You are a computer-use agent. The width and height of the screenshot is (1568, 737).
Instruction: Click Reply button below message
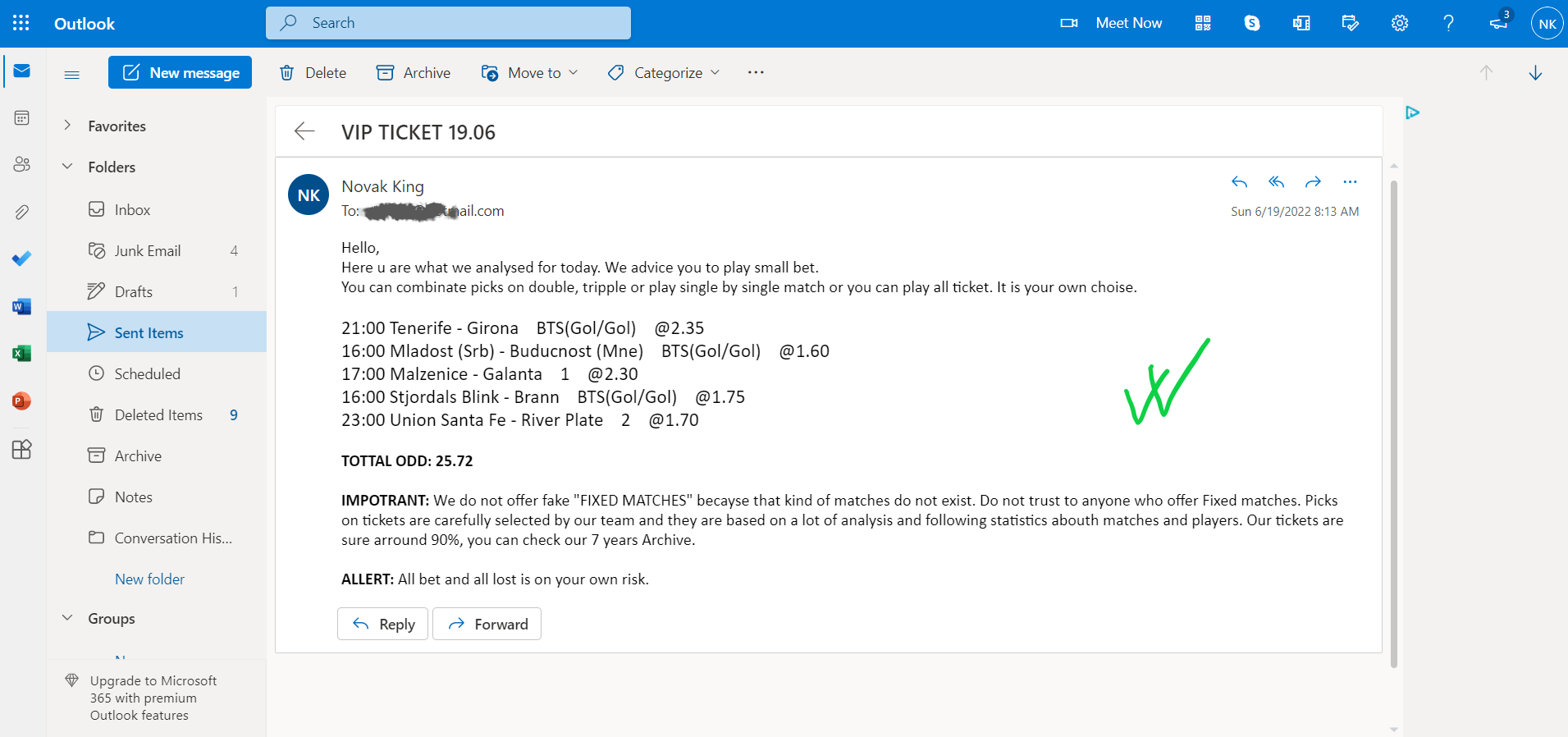[382, 624]
